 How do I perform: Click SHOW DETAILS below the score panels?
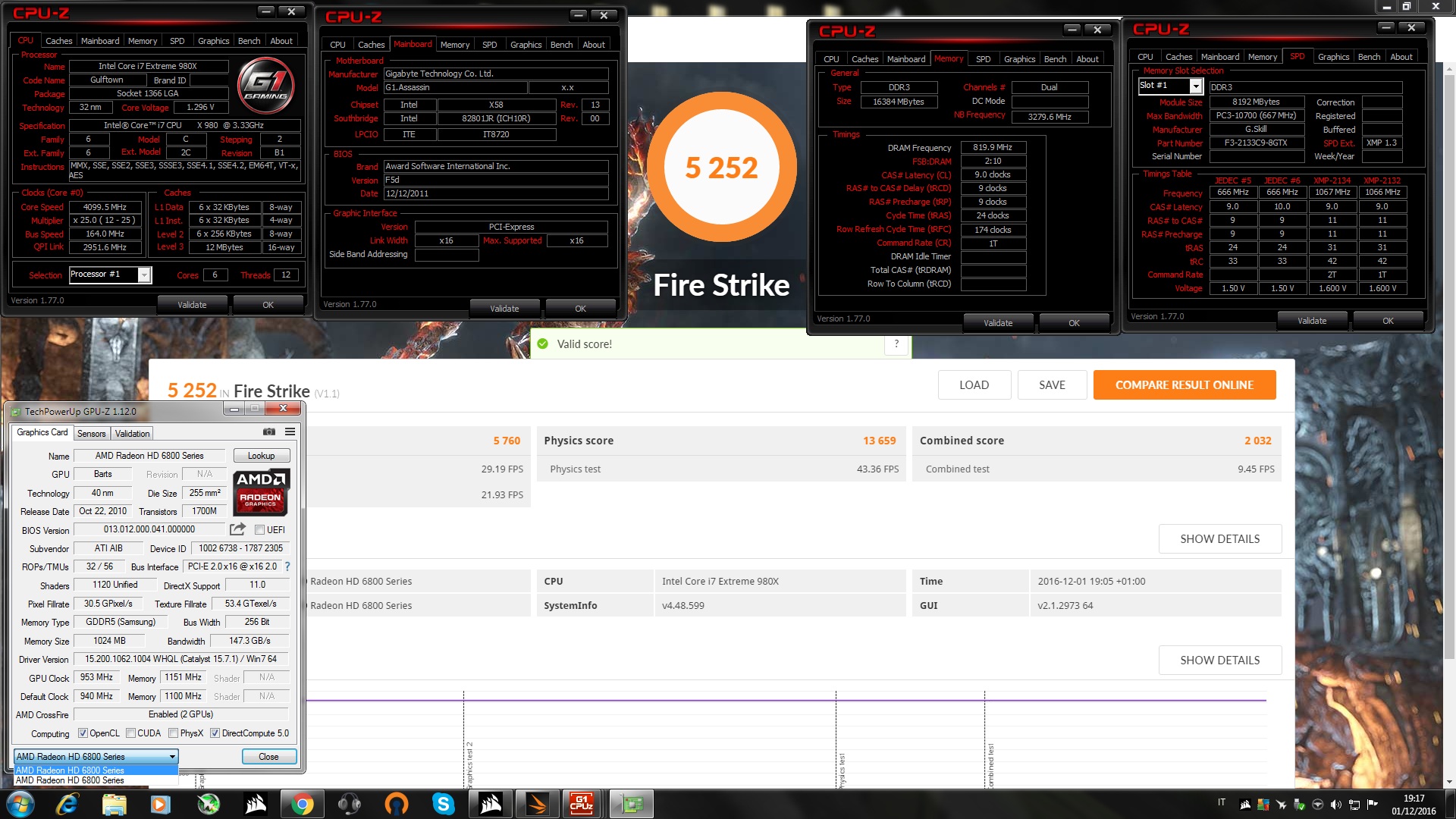[x=1219, y=539]
